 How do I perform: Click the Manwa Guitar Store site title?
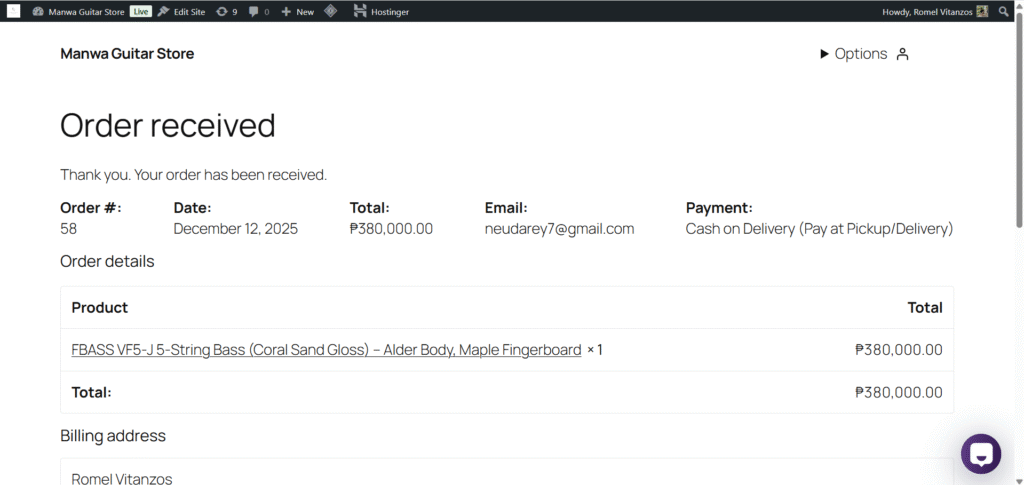click(x=127, y=54)
